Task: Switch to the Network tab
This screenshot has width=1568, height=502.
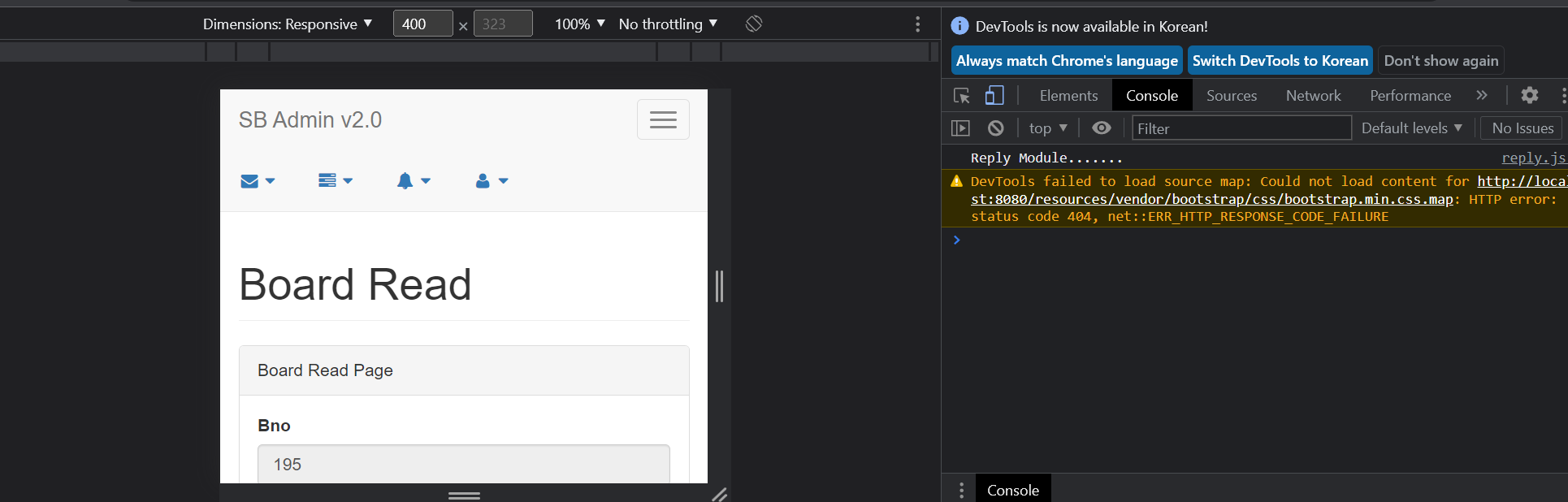Action: point(1313,96)
